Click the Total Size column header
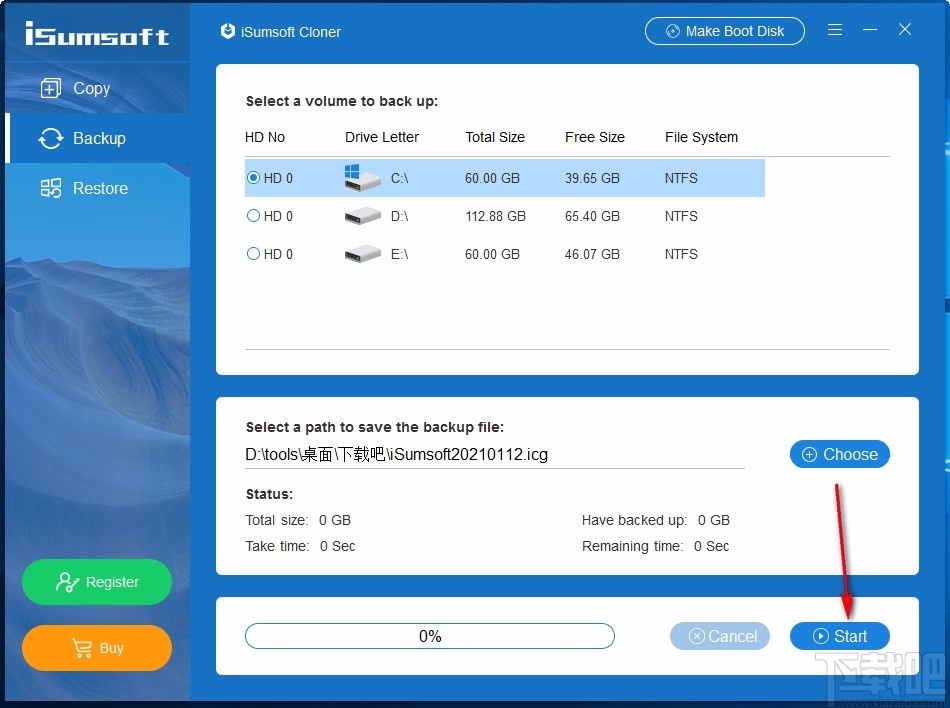Screen dimensions: 950x708 (495, 137)
